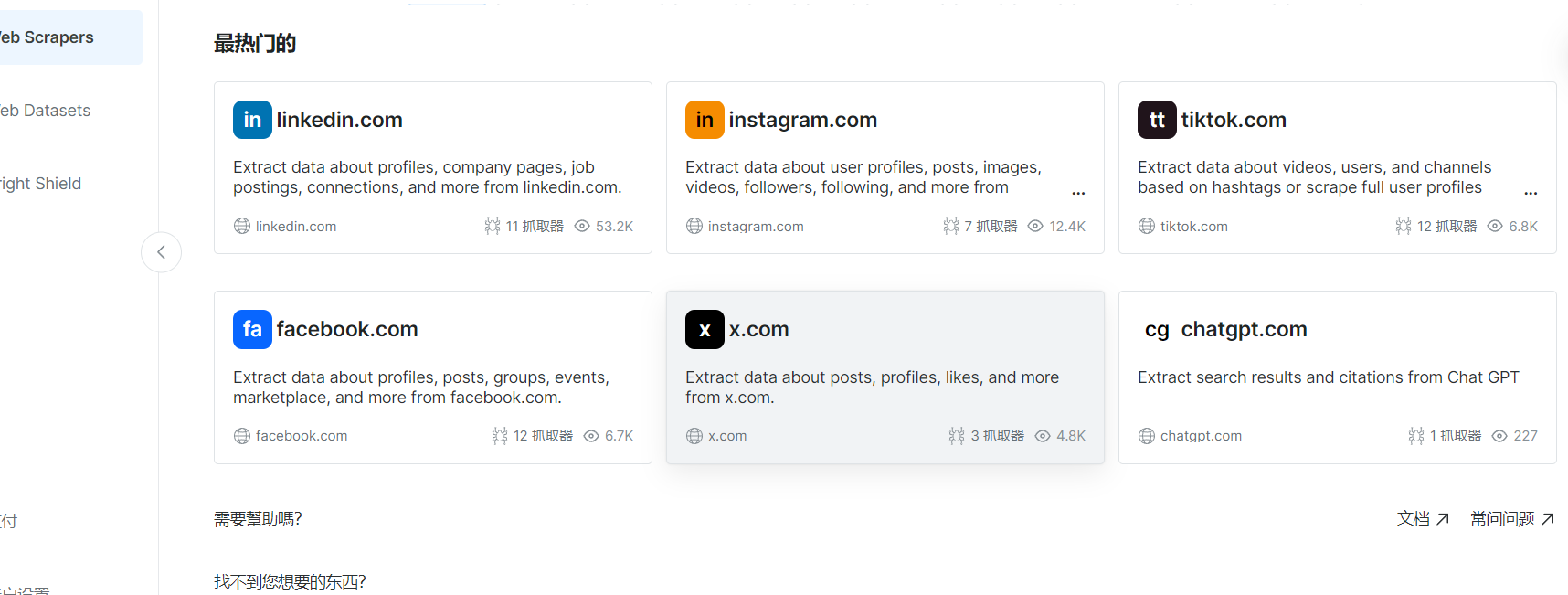Screen dimensions: 1568x595
Task: Click scraper count icon on tiktok.com card
Action: [1404, 226]
